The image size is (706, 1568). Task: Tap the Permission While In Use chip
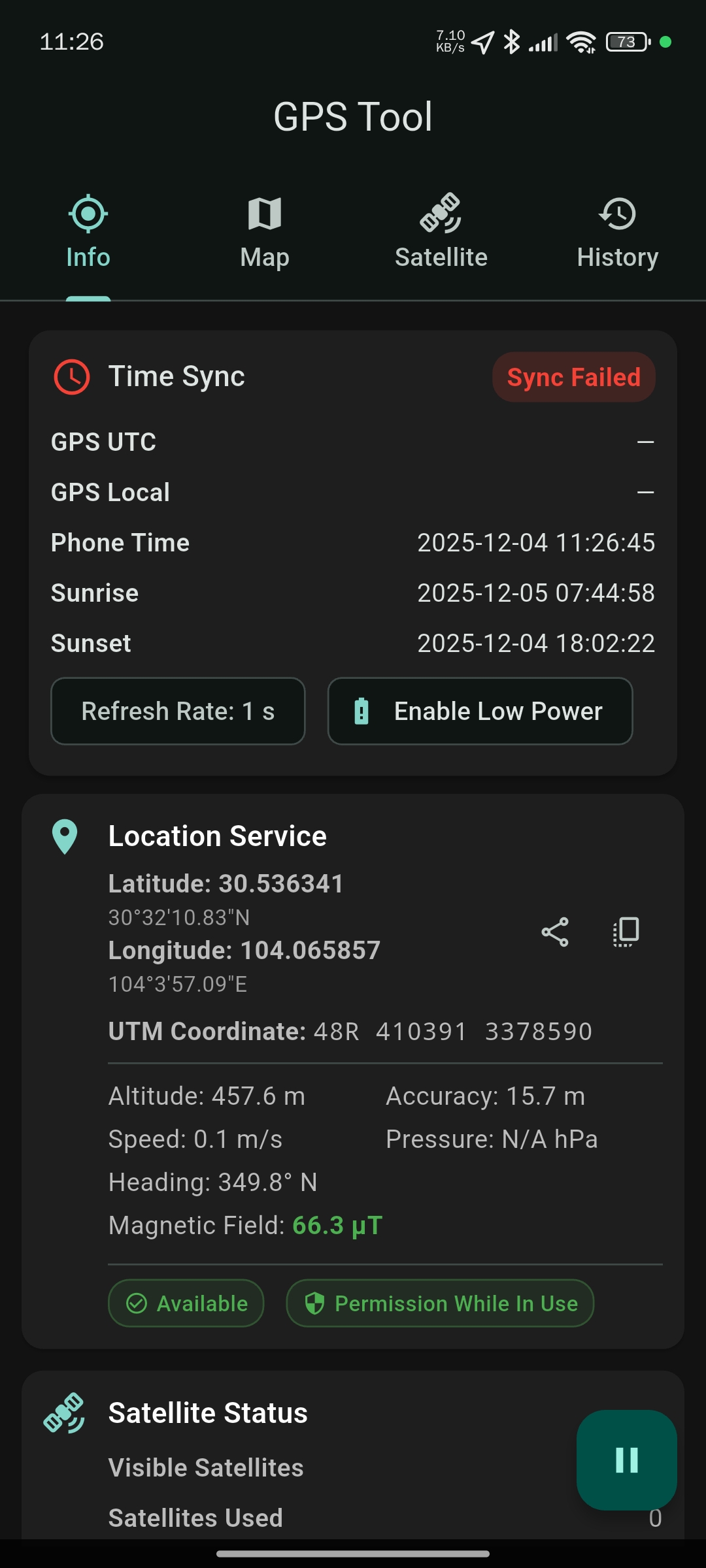tap(440, 1303)
